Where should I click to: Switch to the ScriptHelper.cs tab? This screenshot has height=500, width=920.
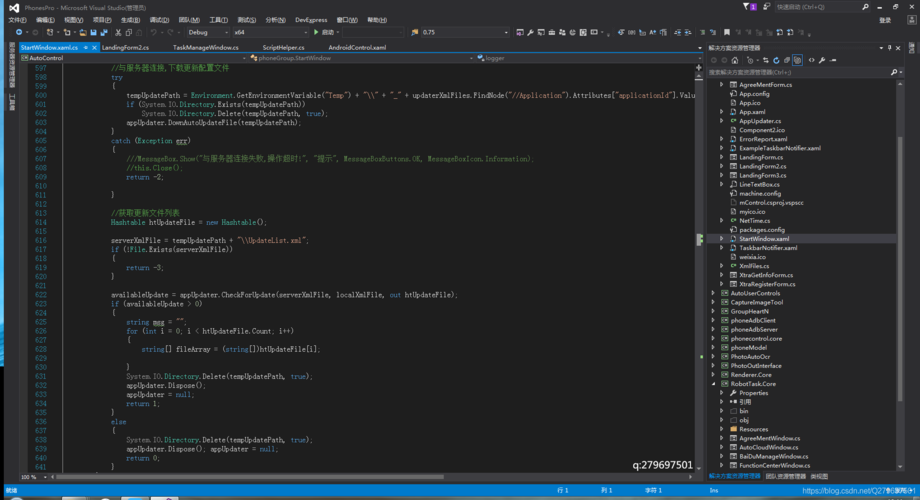tap(283, 48)
